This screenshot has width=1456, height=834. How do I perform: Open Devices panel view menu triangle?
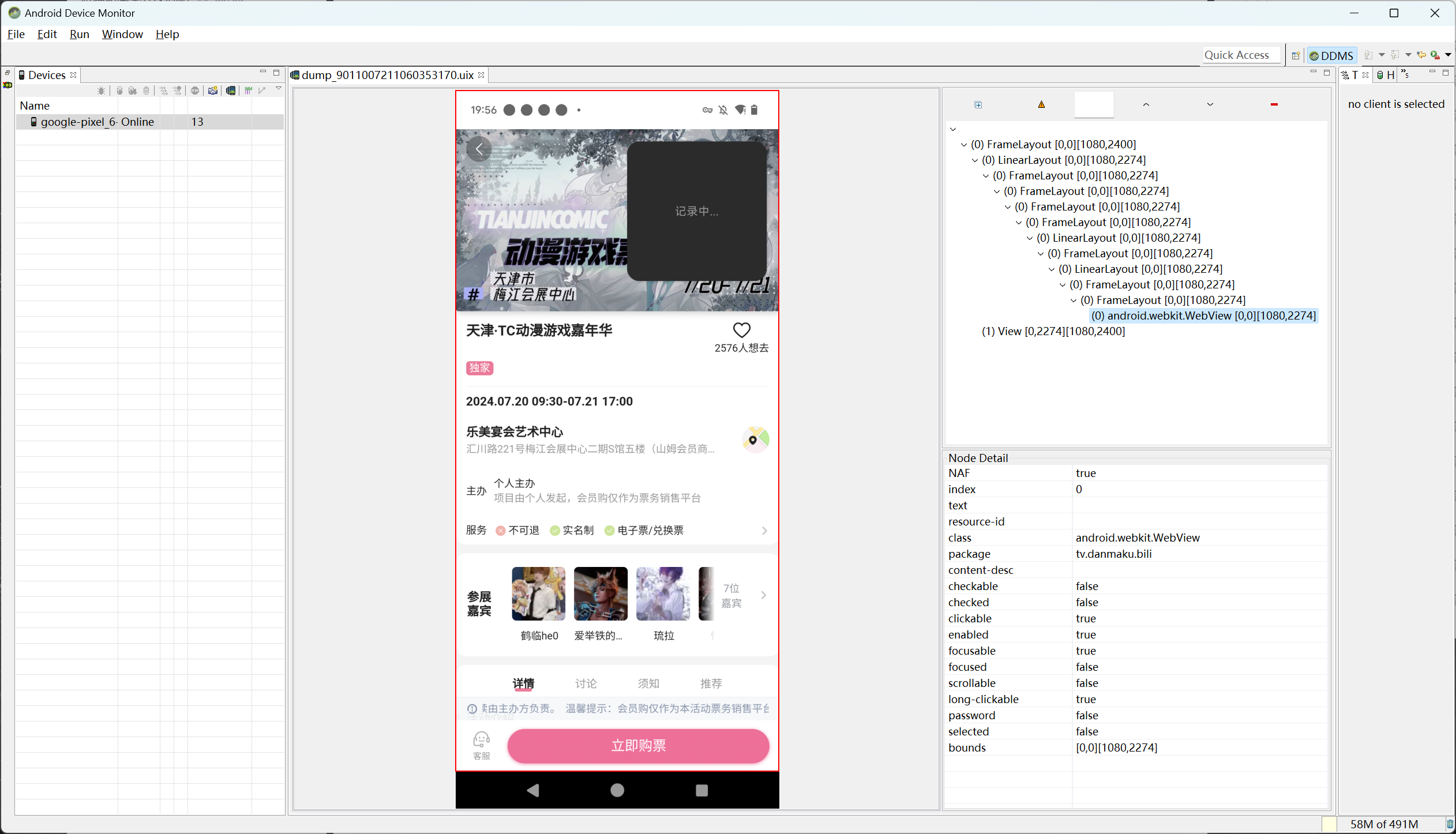tap(279, 89)
